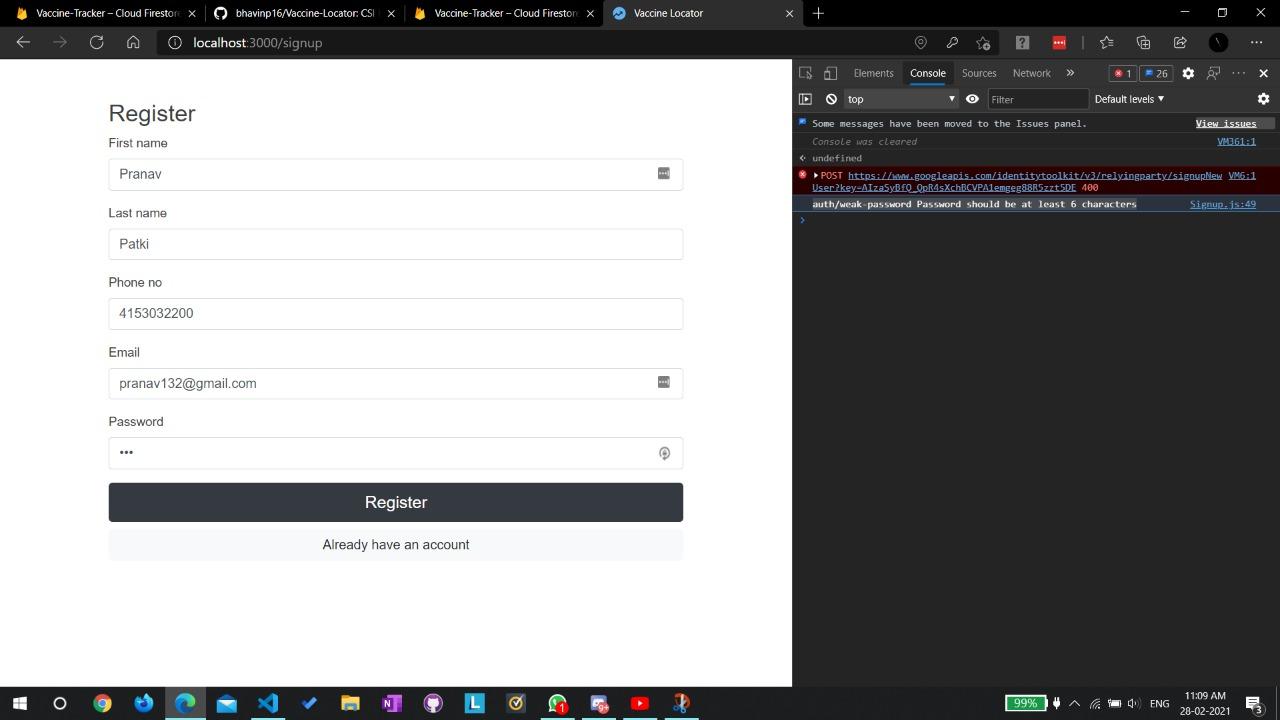Image resolution: width=1280 pixels, height=720 pixels.
Task: Go to the browser home page
Action: coord(133,42)
